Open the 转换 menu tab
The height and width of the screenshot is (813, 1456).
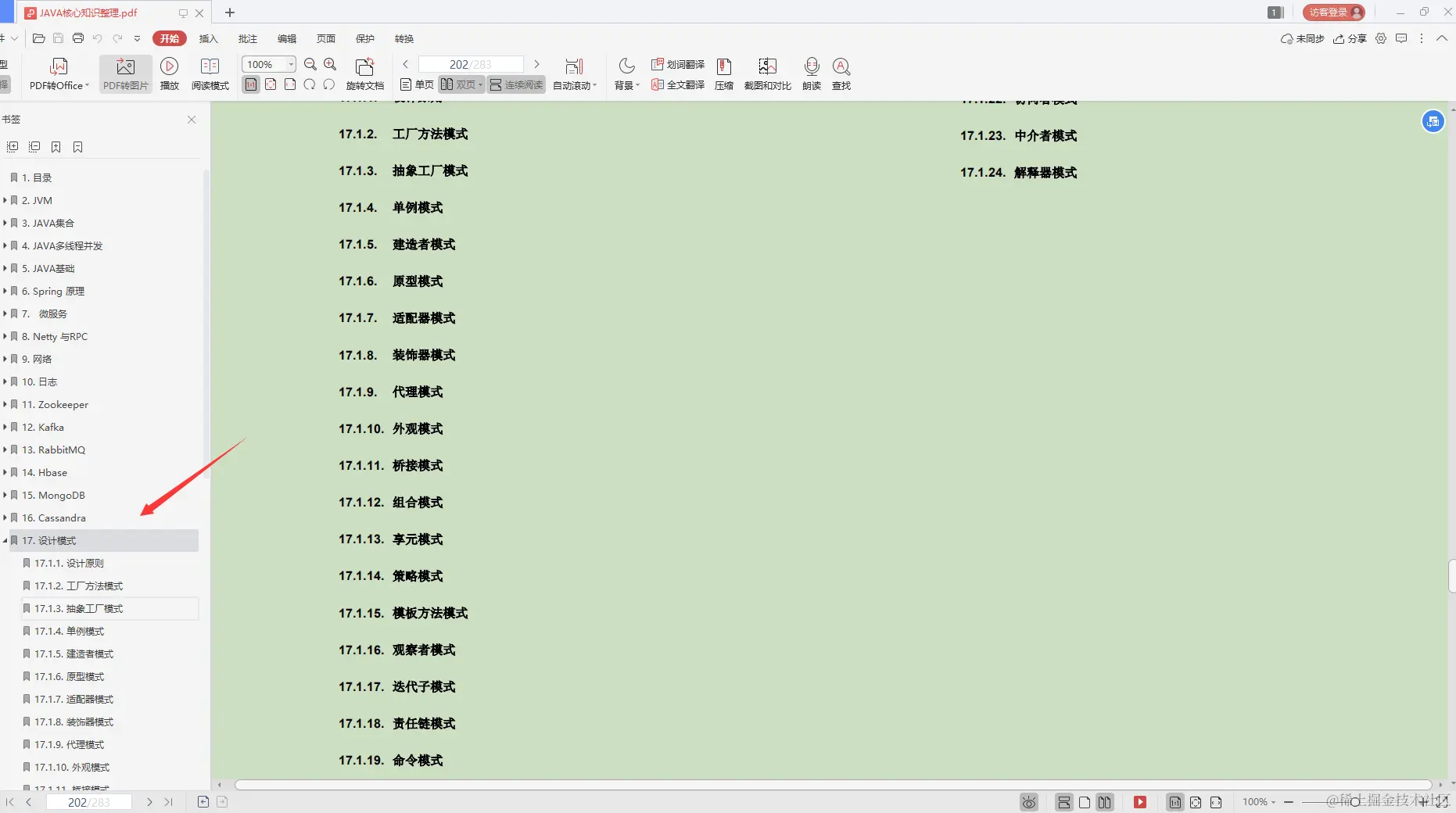coord(404,38)
